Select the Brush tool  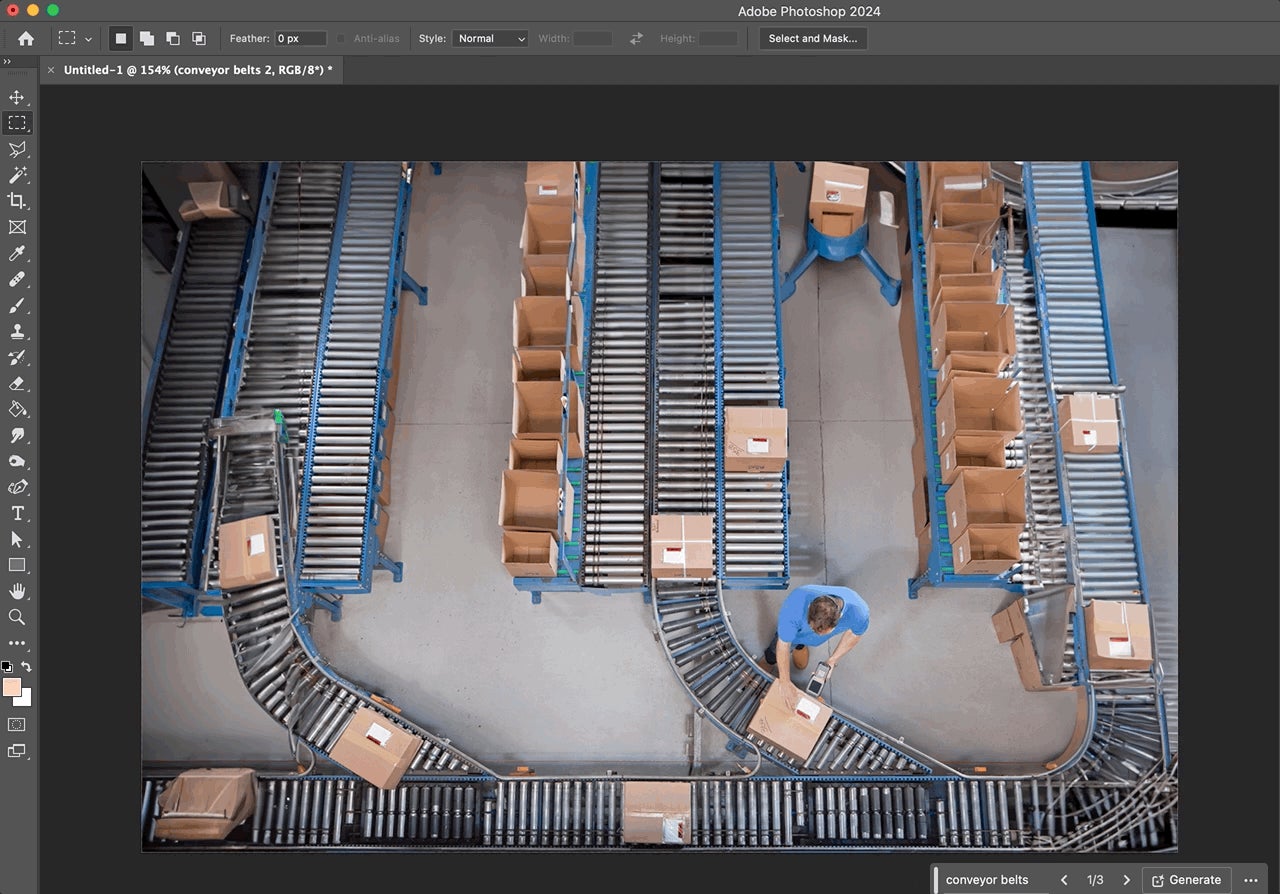(x=17, y=305)
